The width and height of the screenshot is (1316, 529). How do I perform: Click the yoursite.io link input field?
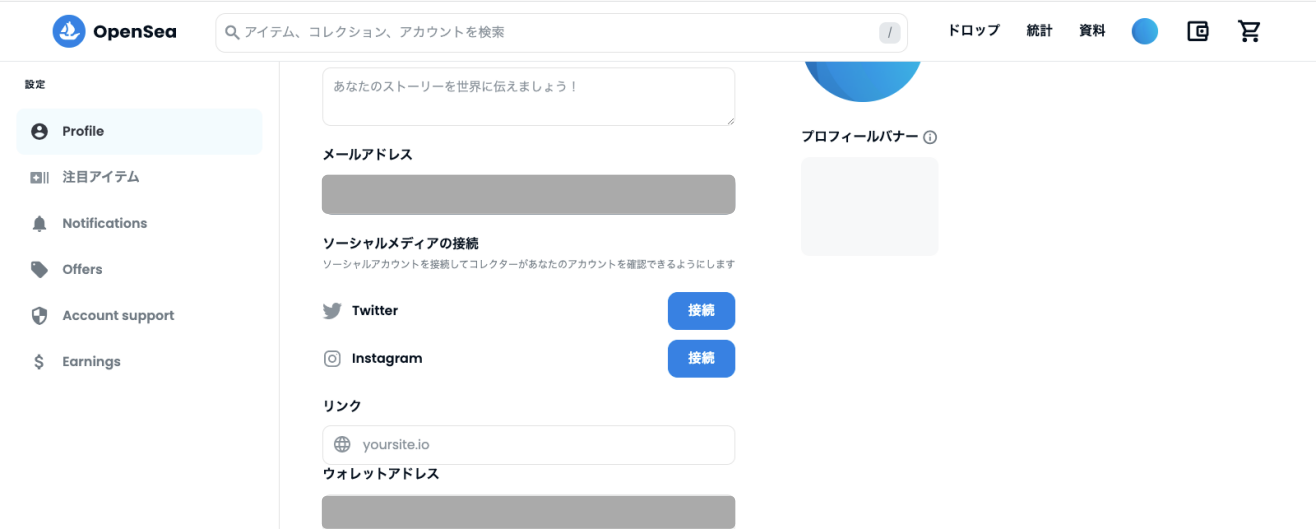coord(540,445)
